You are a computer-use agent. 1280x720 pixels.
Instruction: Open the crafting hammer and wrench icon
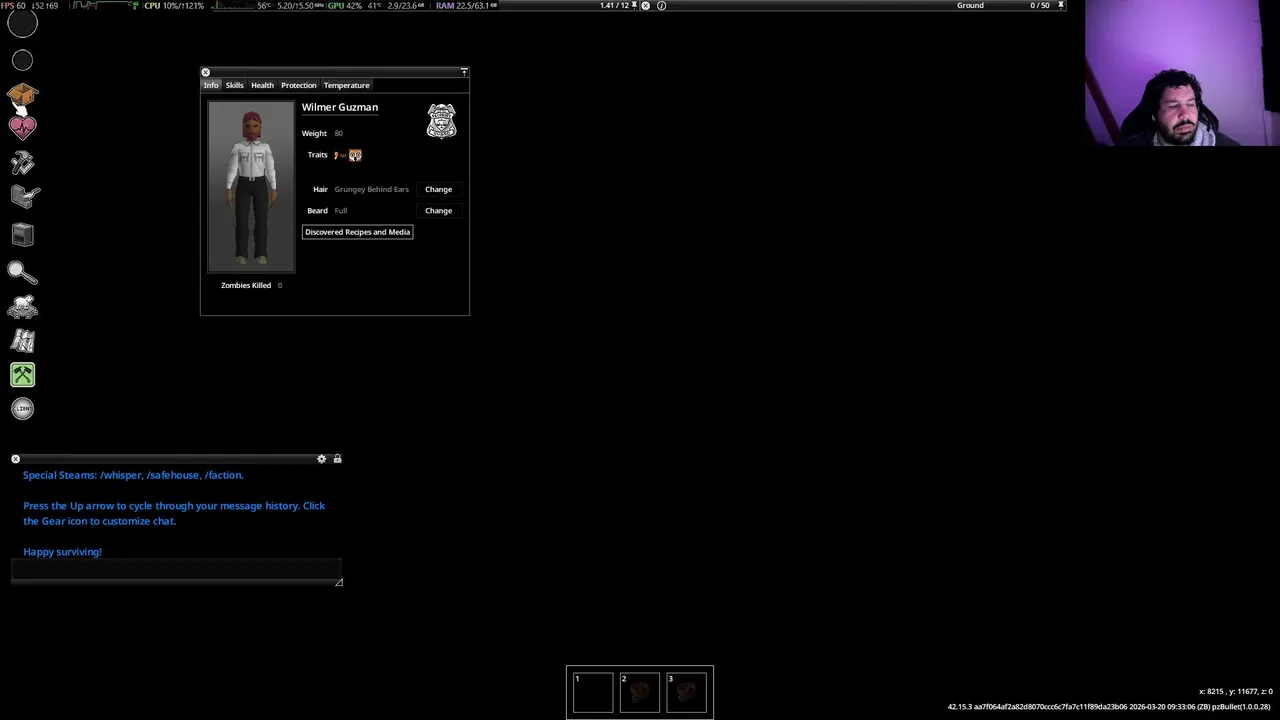pyautogui.click(x=23, y=162)
